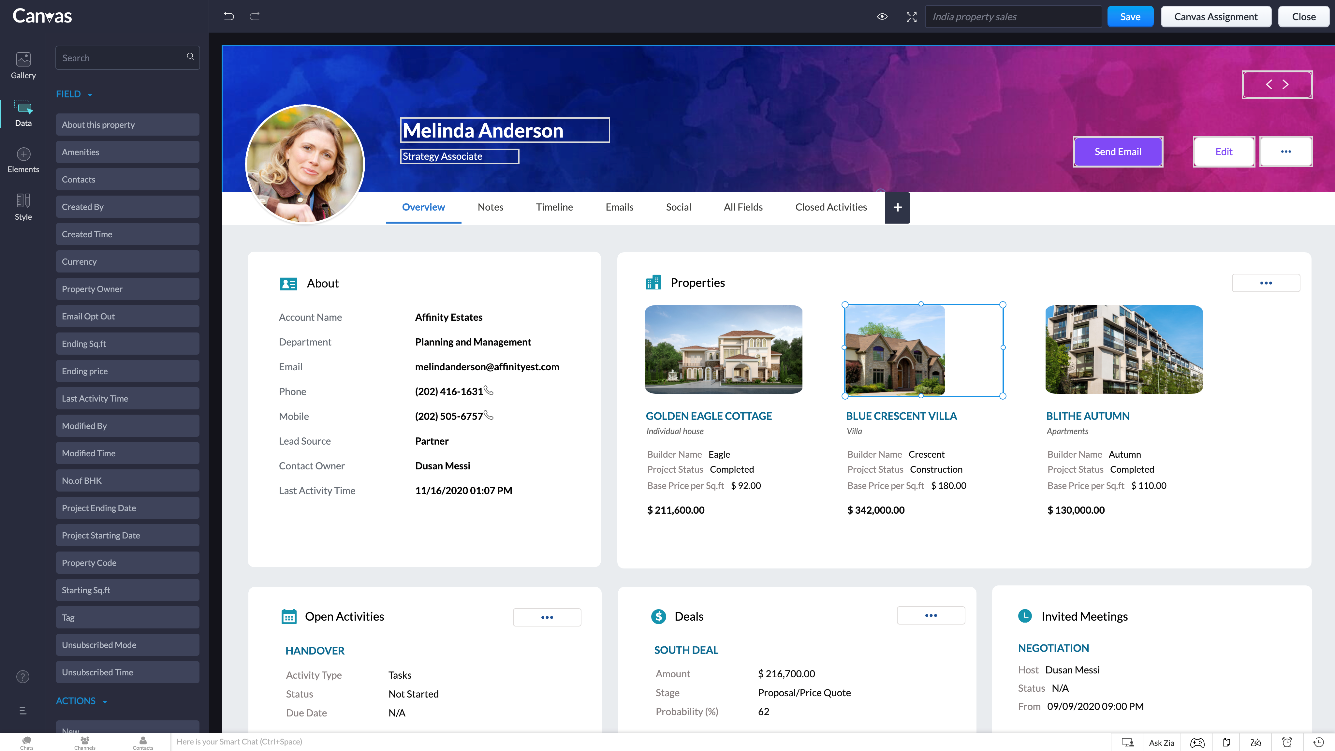Open the Gallery panel in the sidebar
This screenshot has width=1335, height=751.
(23, 65)
